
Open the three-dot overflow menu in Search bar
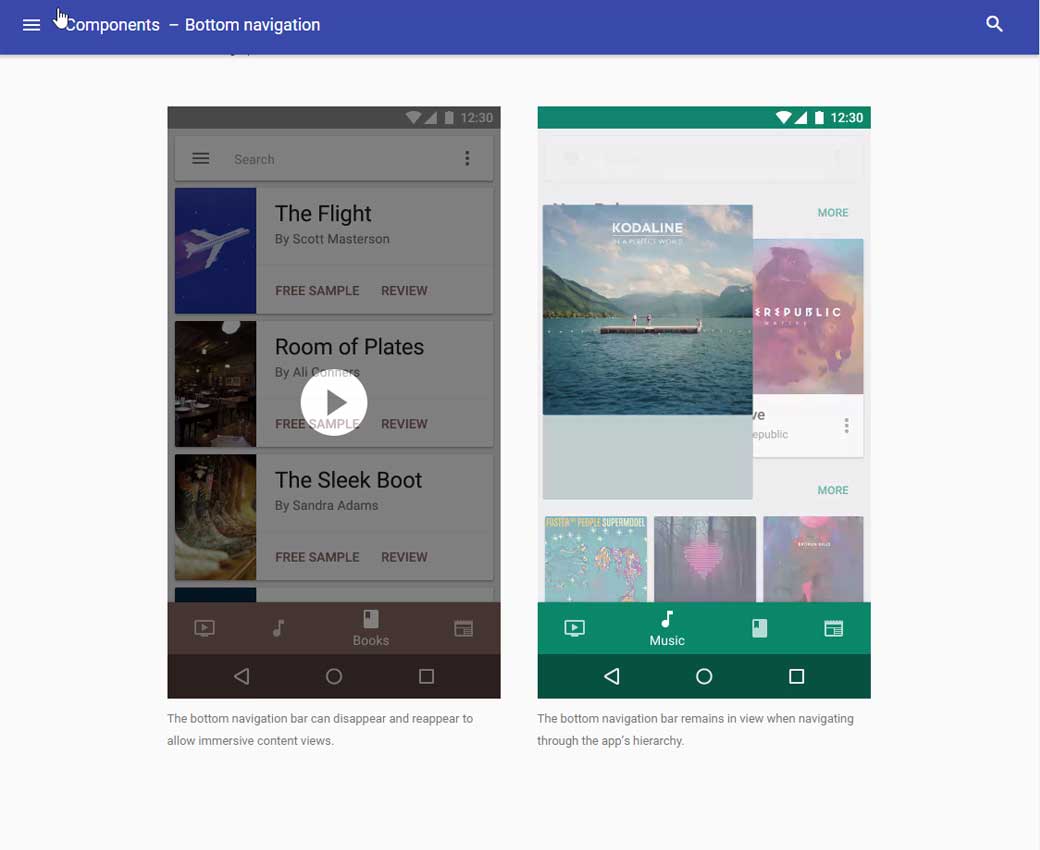[x=467, y=159]
